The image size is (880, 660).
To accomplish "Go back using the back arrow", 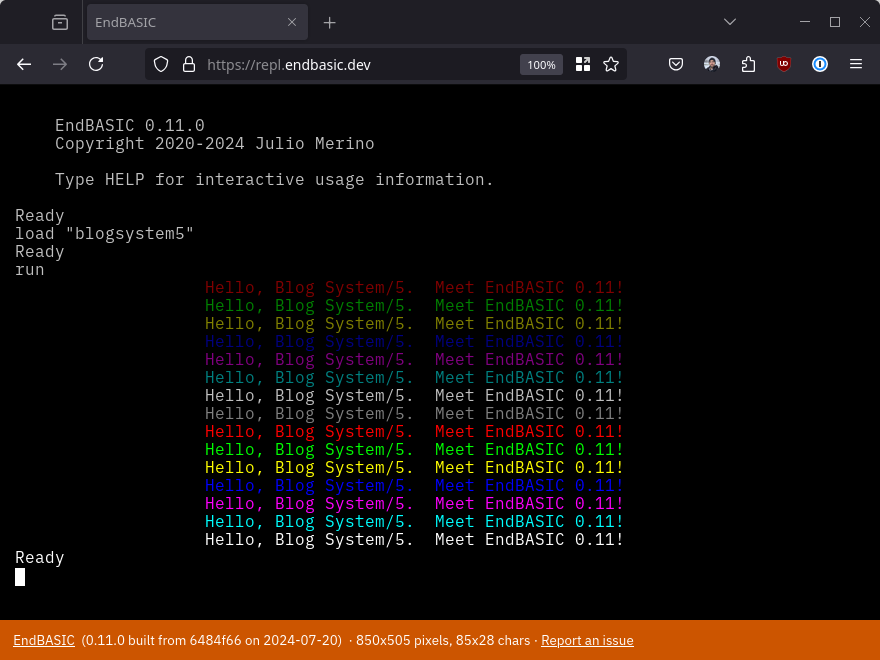I will pos(24,65).
